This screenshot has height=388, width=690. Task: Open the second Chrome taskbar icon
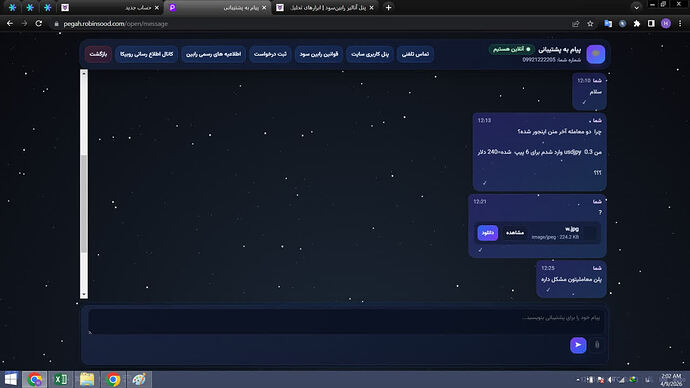(x=113, y=379)
